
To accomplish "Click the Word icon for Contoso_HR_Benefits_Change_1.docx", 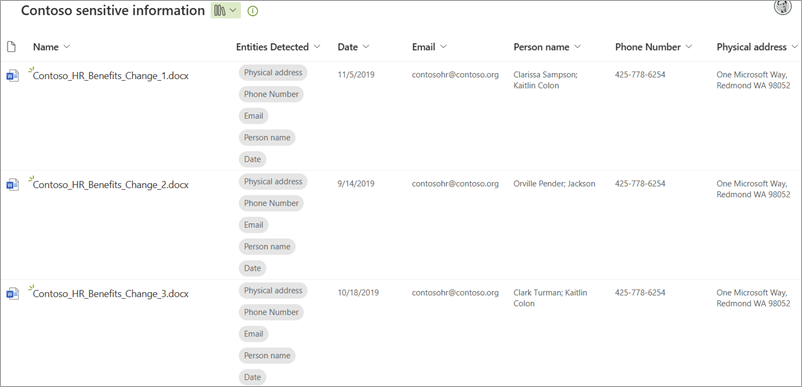I will pyautogui.click(x=12, y=76).
